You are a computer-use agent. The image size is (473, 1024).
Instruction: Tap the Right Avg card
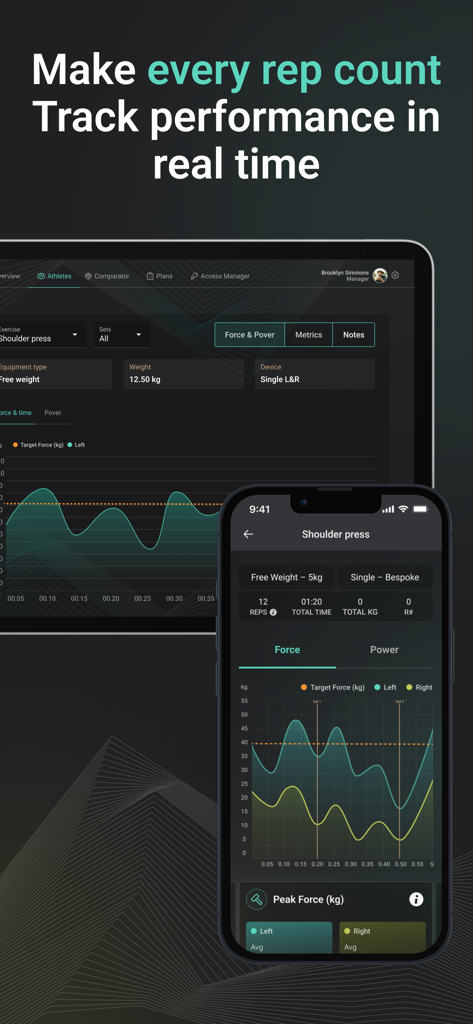point(383,938)
